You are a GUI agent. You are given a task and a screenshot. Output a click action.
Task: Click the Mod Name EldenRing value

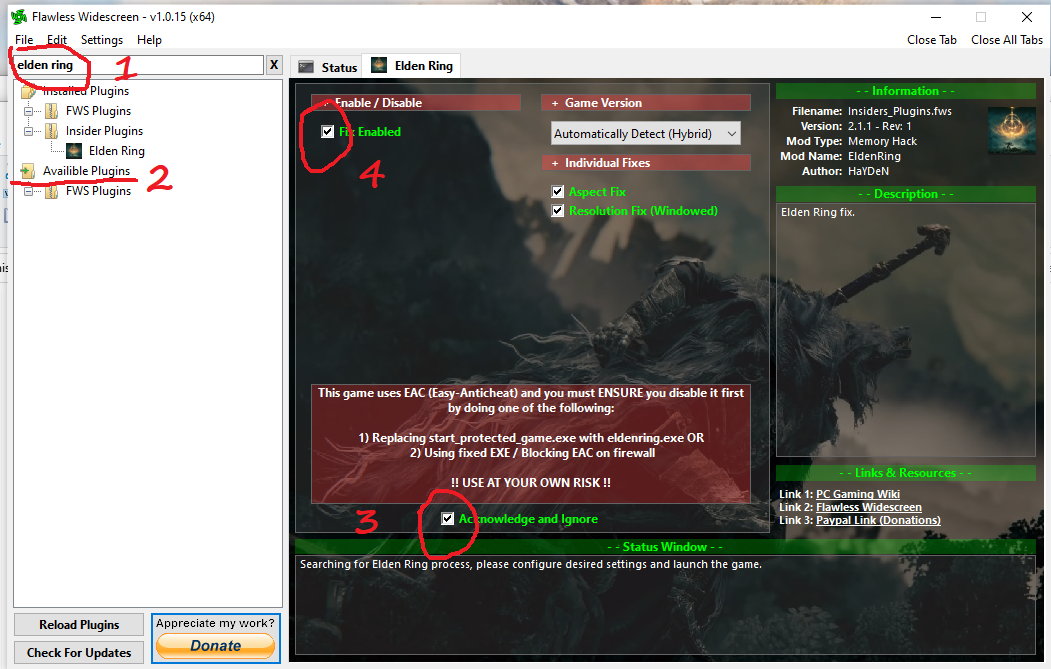874,156
